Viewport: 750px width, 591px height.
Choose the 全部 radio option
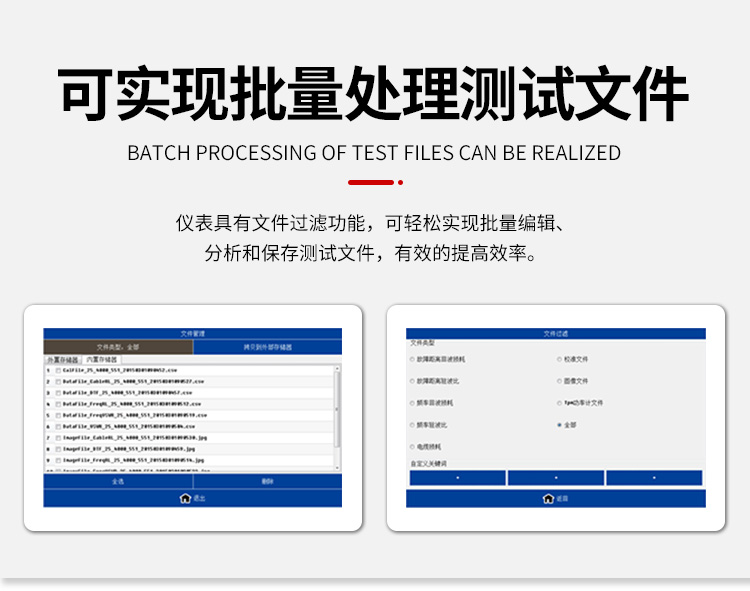(x=558, y=425)
